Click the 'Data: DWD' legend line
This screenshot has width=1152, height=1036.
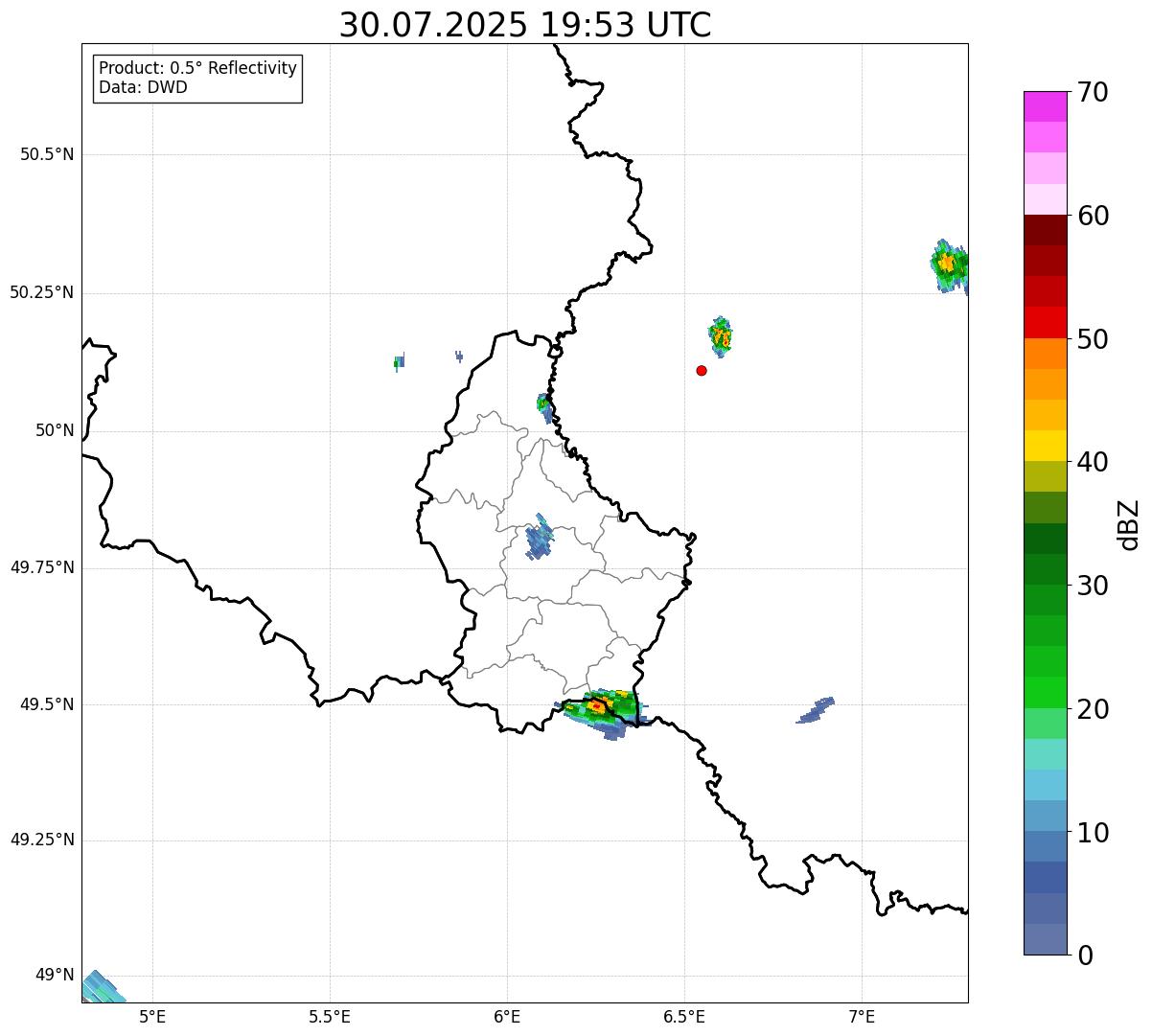click(x=143, y=87)
